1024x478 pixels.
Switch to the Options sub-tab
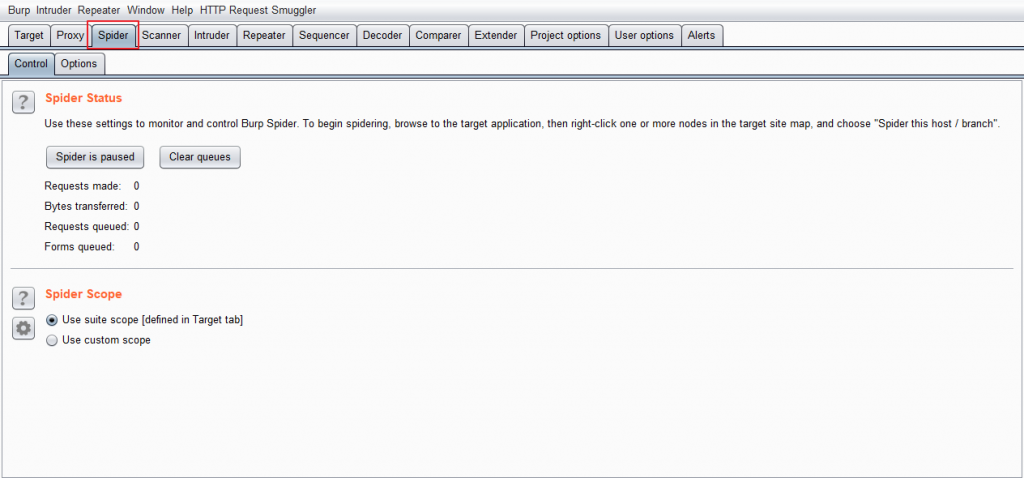tap(79, 63)
